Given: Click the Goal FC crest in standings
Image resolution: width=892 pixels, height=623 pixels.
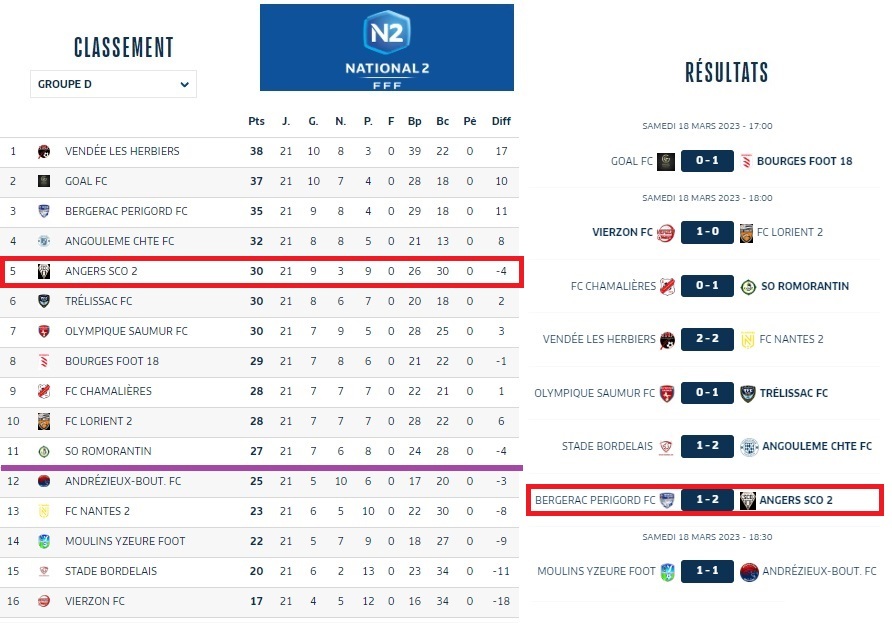Looking at the screenshot, I should tap(44, 182).
